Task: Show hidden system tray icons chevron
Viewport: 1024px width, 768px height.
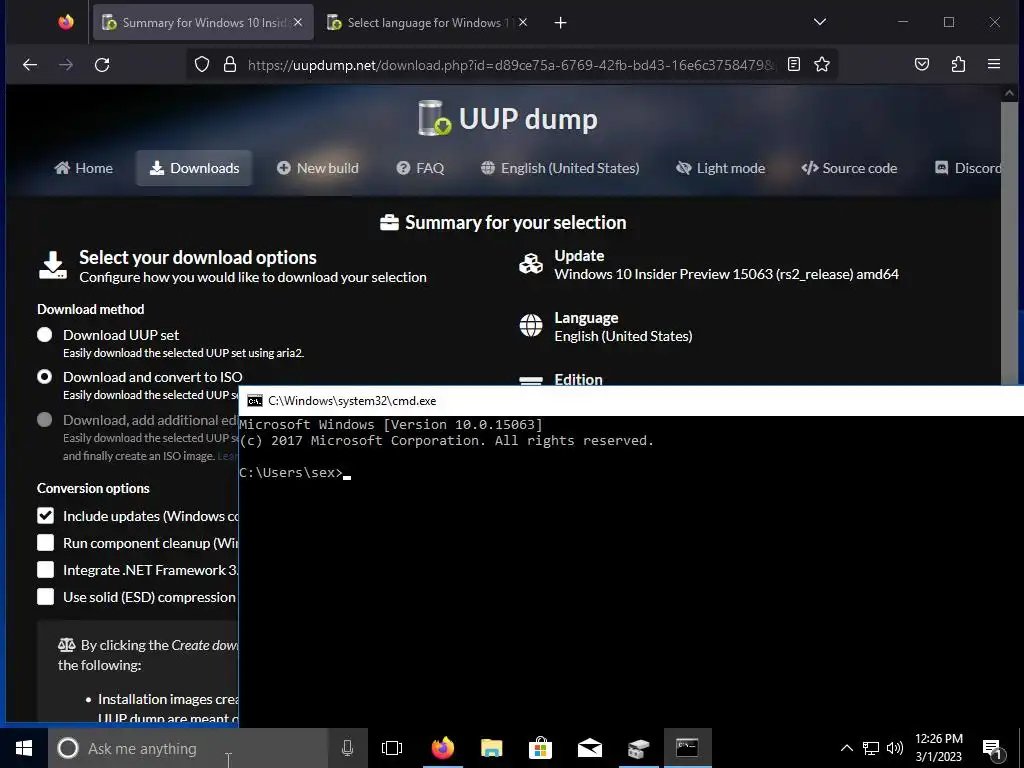Action: [846, 748]
